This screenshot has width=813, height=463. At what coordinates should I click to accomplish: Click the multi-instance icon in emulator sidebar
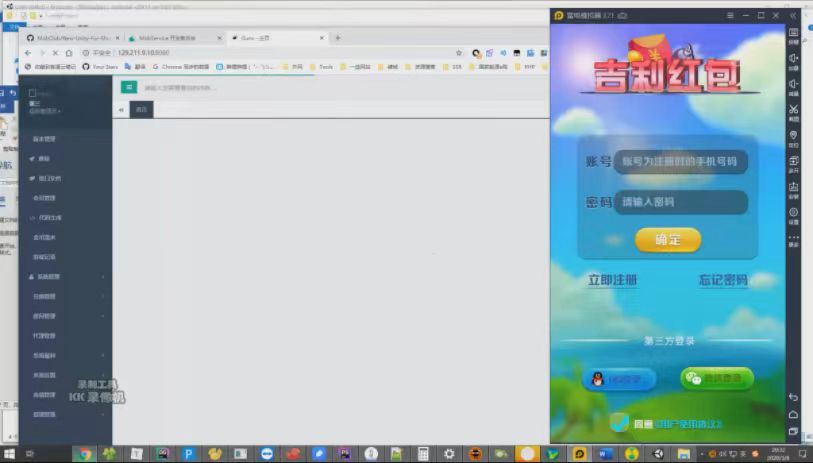point(793,161)
